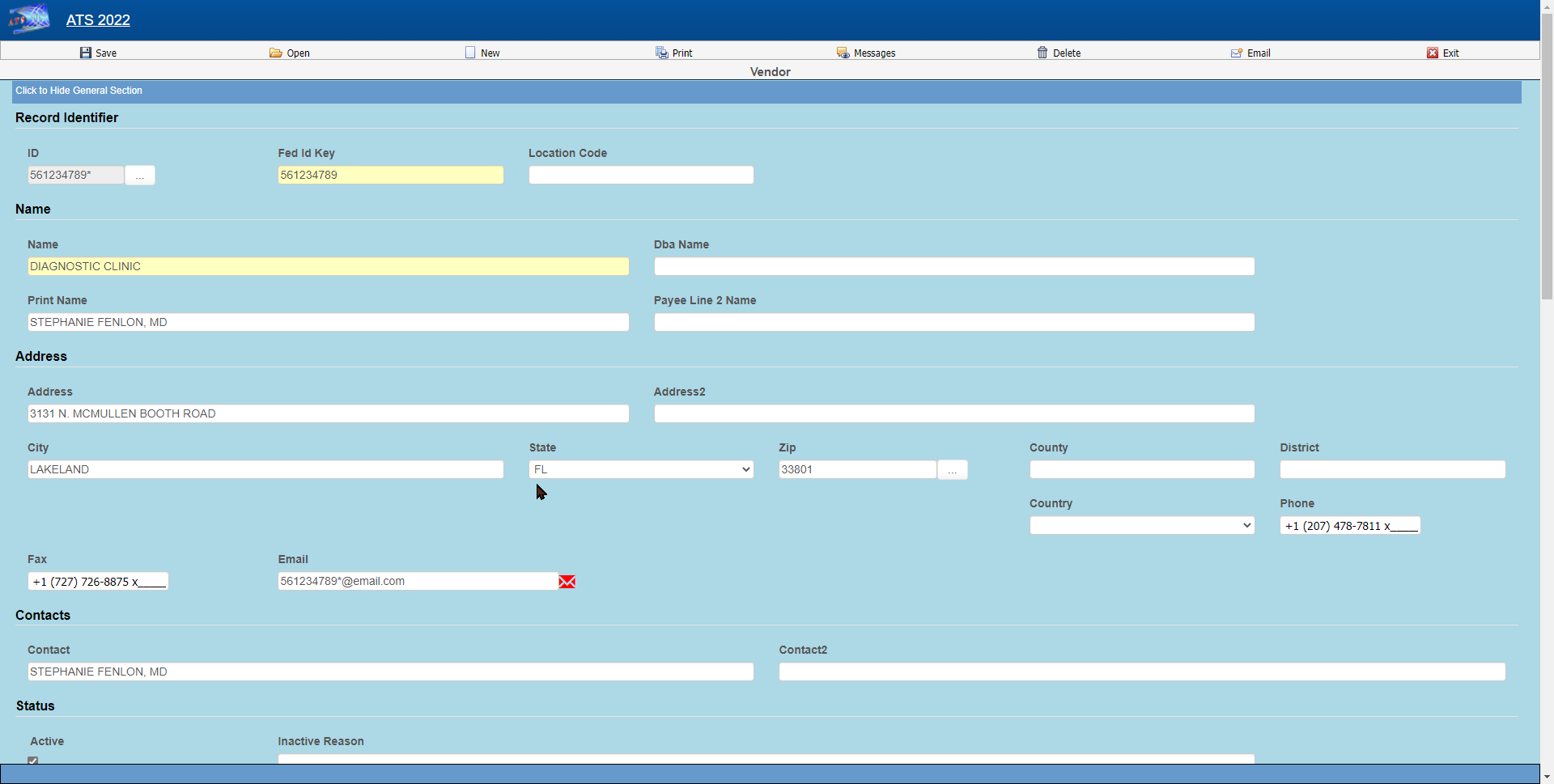
Task: Open the State dropdown showing FL
Action: tap(641, 469)
